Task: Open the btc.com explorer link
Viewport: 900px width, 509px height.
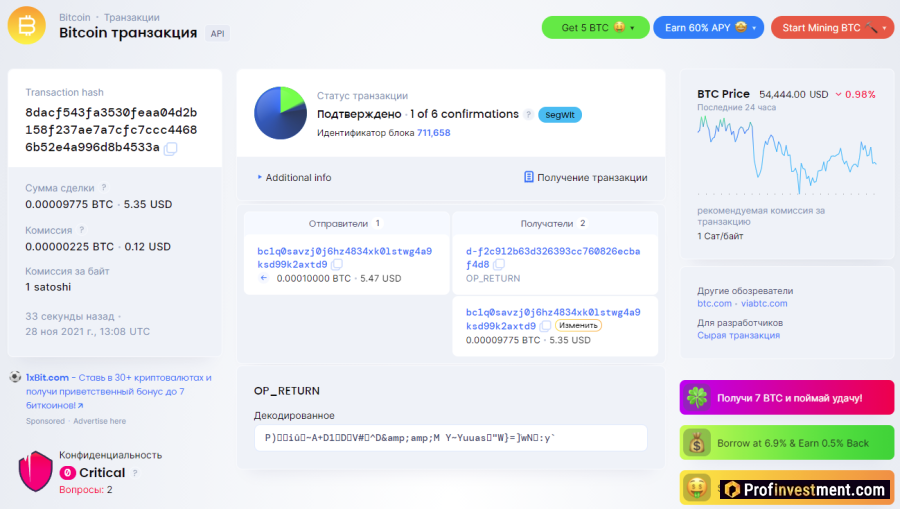Action: tap(714, 304)
